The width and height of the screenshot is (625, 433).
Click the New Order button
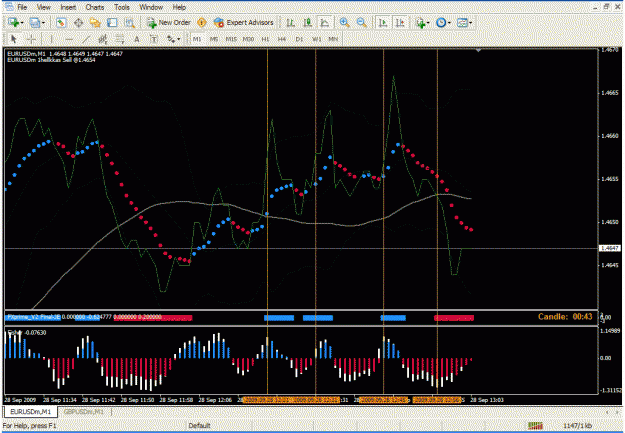(169, 23)
